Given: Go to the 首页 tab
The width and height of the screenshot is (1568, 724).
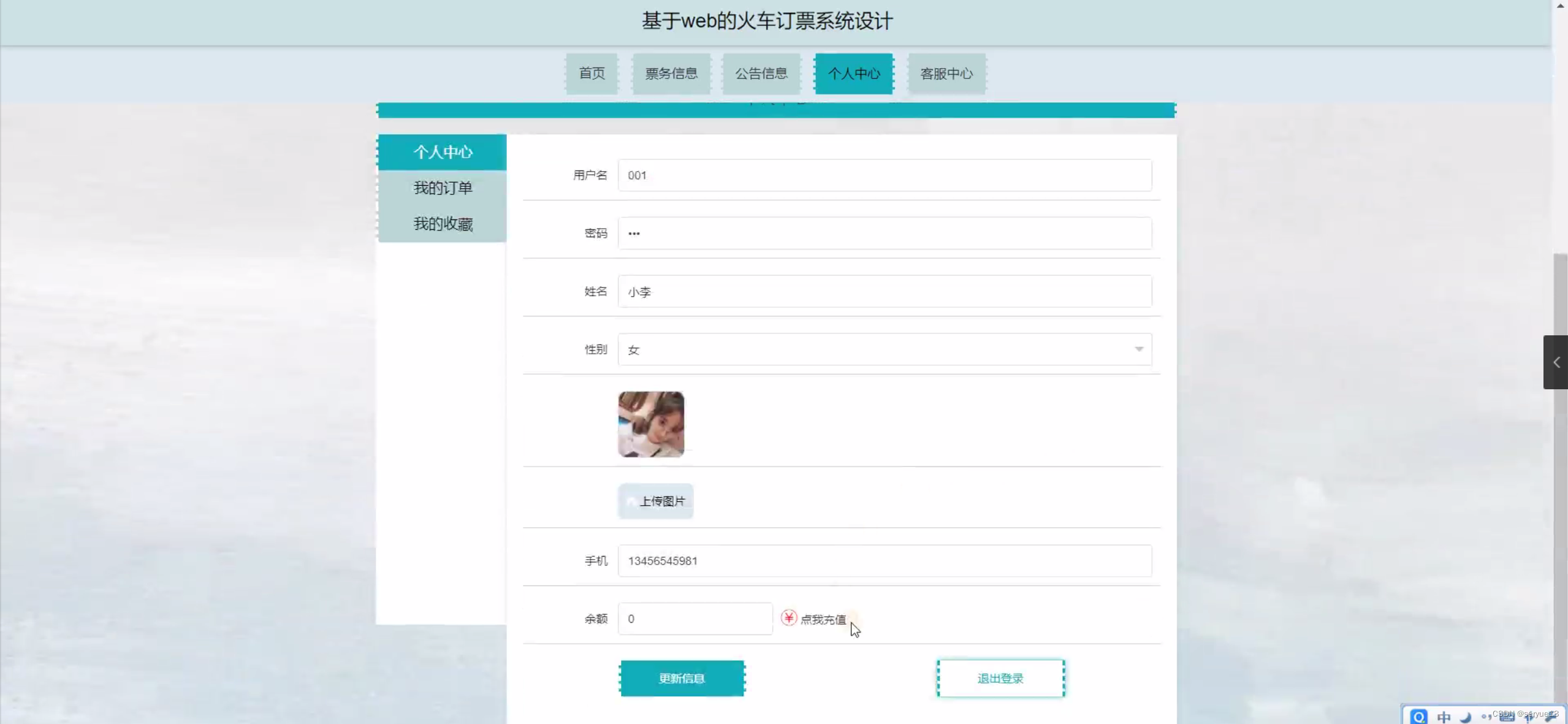Looking at the screenshot, I should tap(592, 74).
